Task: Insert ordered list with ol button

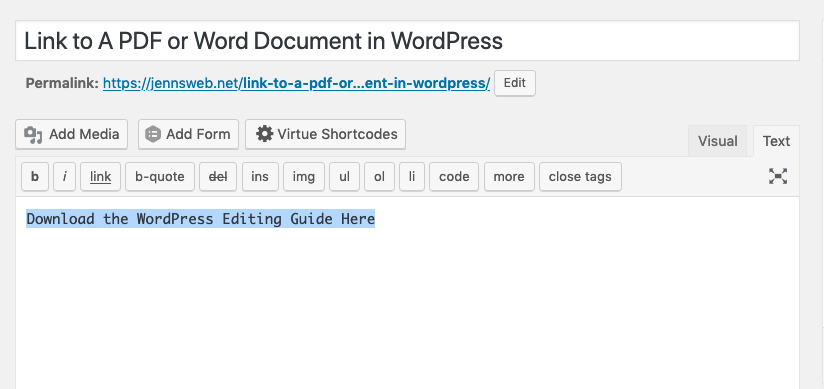Action: pyautogui.click(x=379, y=177)
